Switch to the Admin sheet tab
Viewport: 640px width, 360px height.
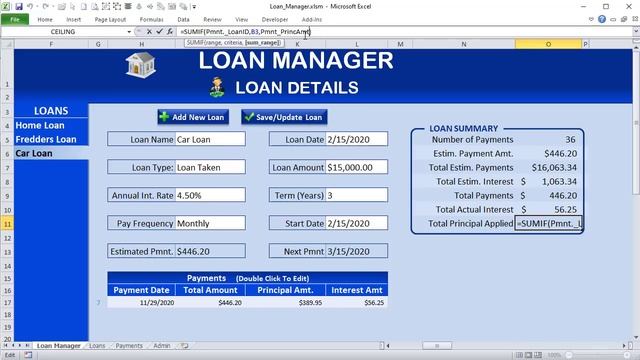pyautogui.click(x=162, y=345)
